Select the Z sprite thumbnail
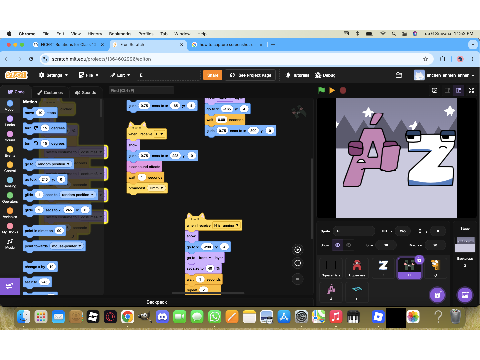 tap(383, 268)
